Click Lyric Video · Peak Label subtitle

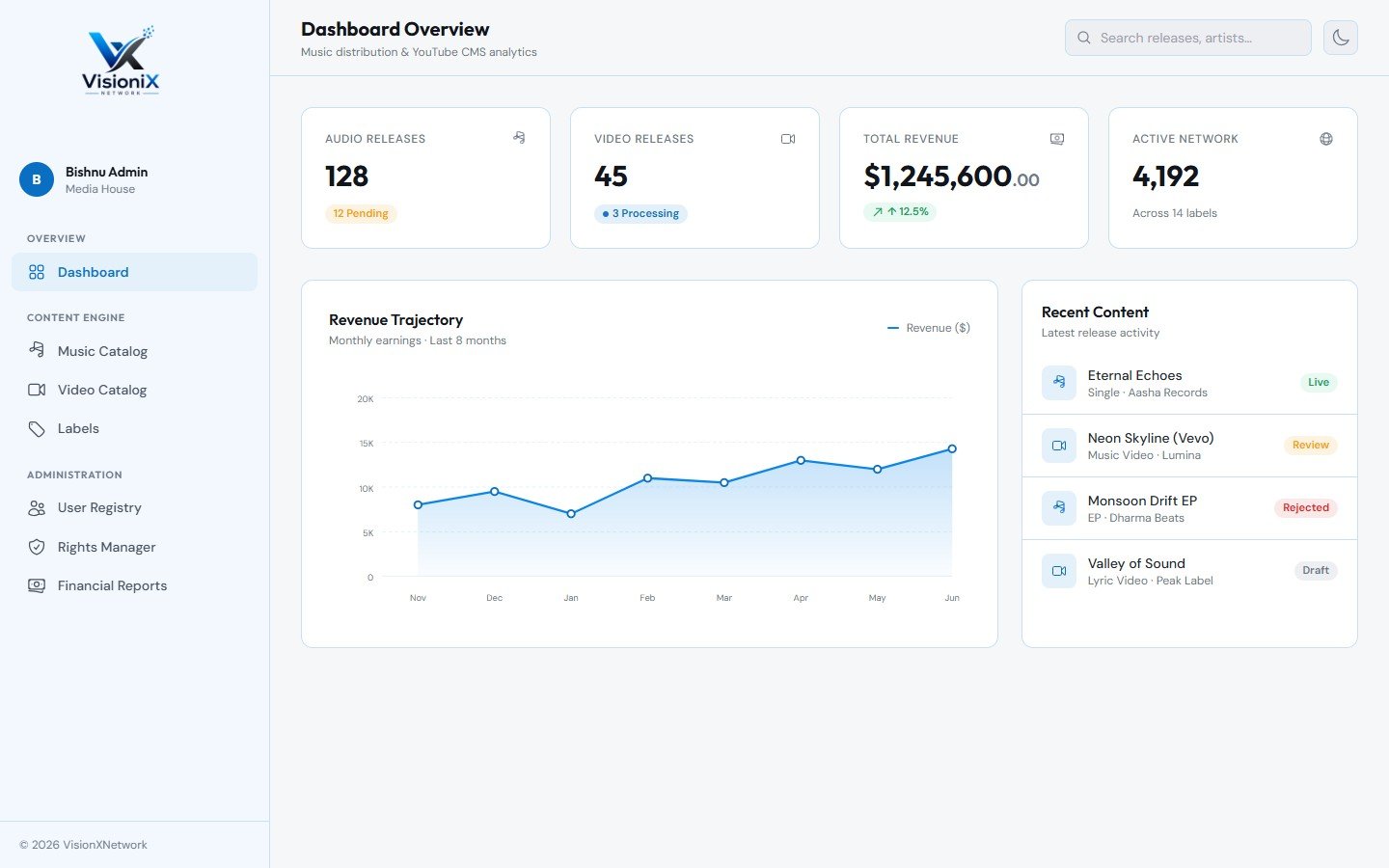click(x=1150, y=581)
